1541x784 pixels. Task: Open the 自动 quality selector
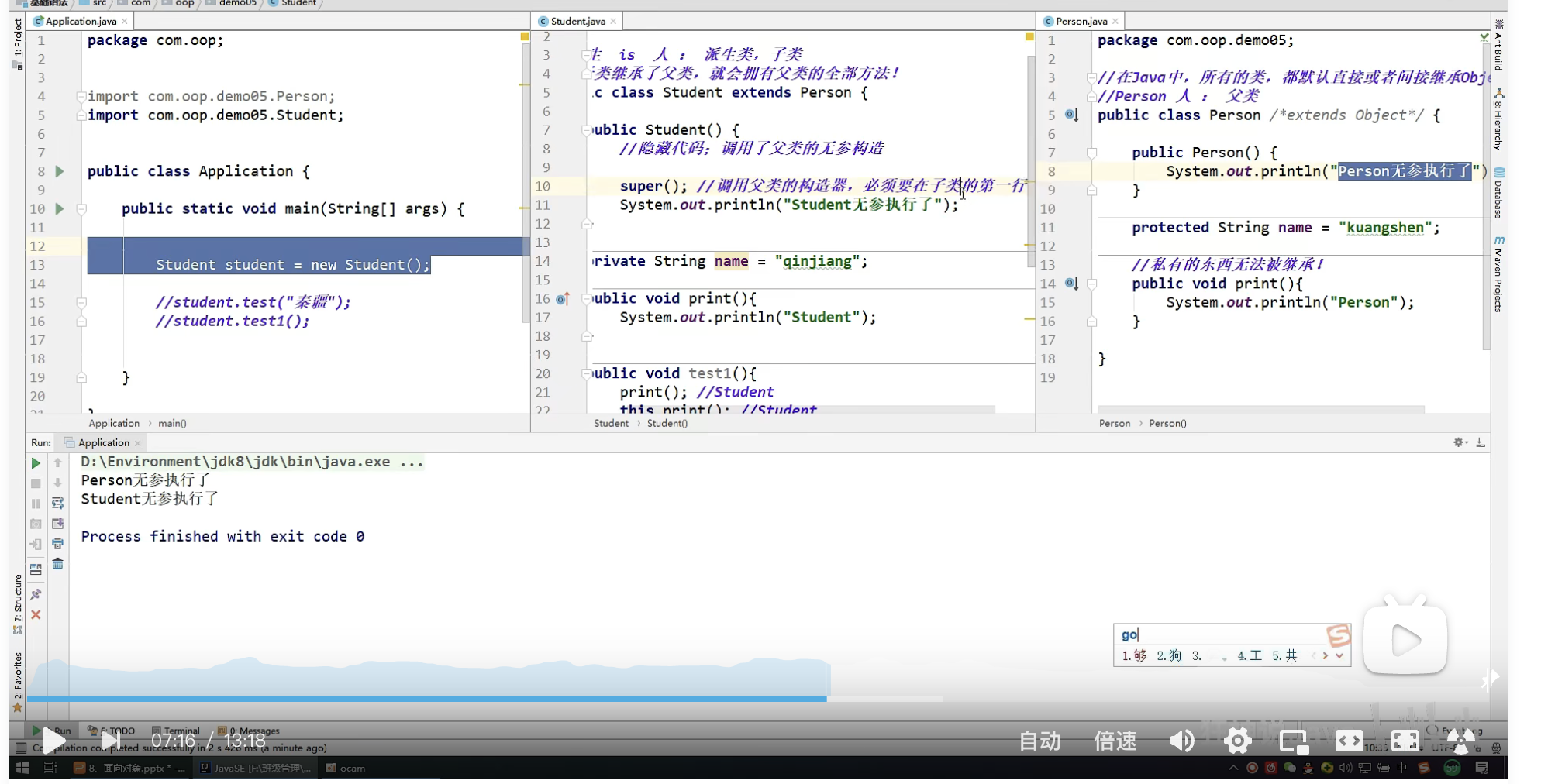(1039, 741)
